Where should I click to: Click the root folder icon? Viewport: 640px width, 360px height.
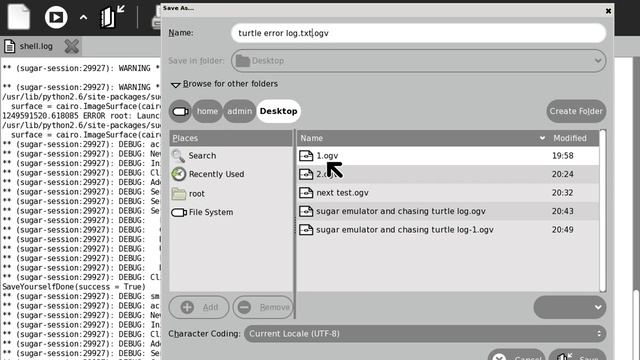(x=178, y=193)
